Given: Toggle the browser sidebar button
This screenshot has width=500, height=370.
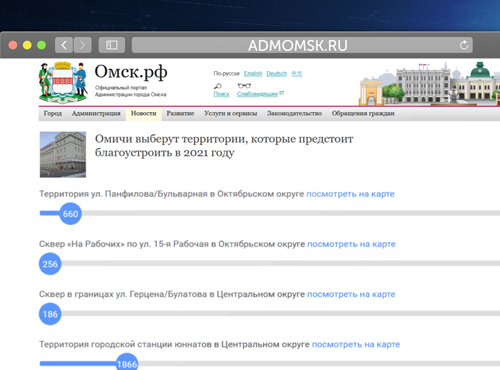Looking at the screenshot, I should [112, 45].
